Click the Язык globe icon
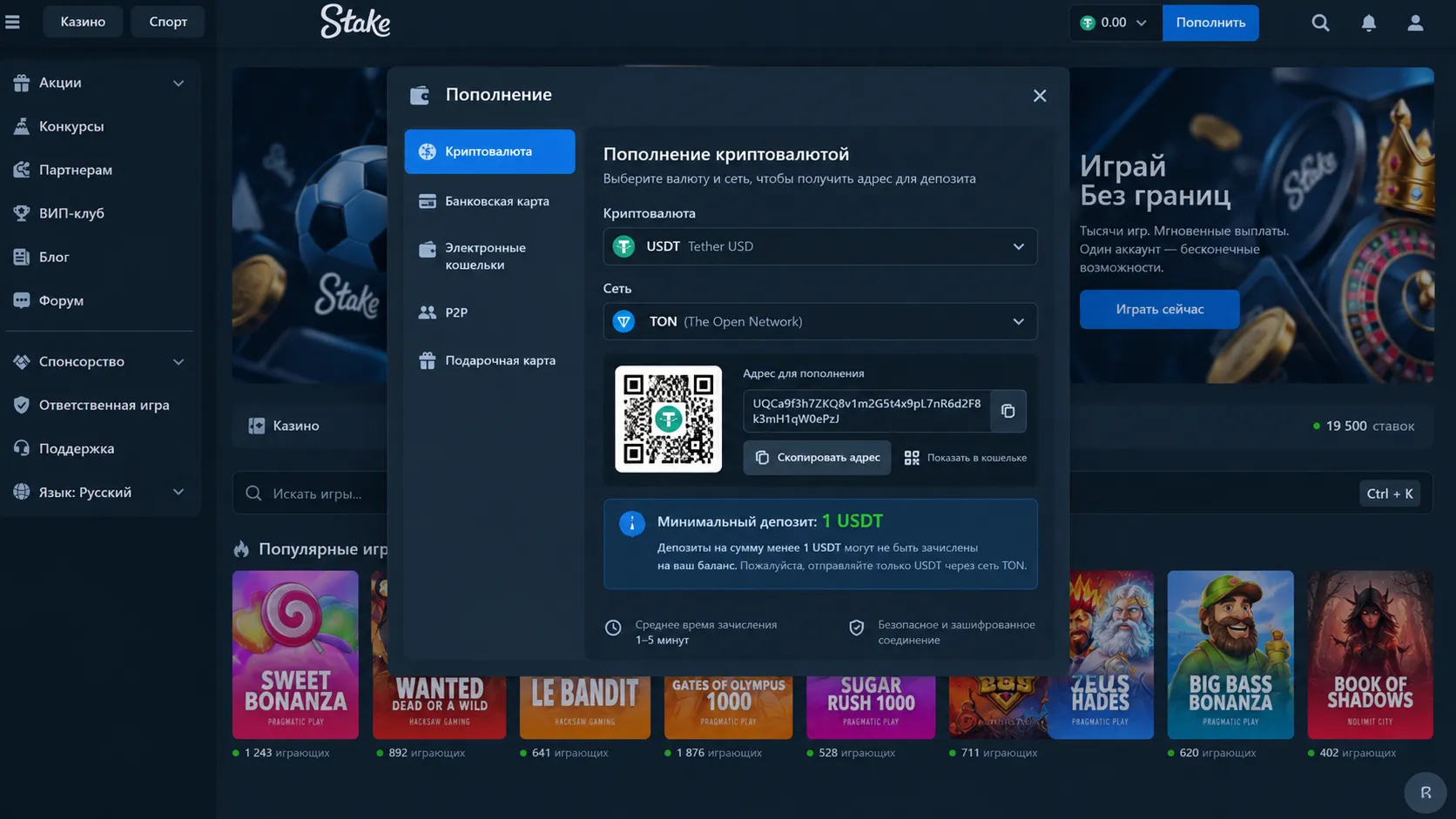1456x819 pixels. pos(22,492)
